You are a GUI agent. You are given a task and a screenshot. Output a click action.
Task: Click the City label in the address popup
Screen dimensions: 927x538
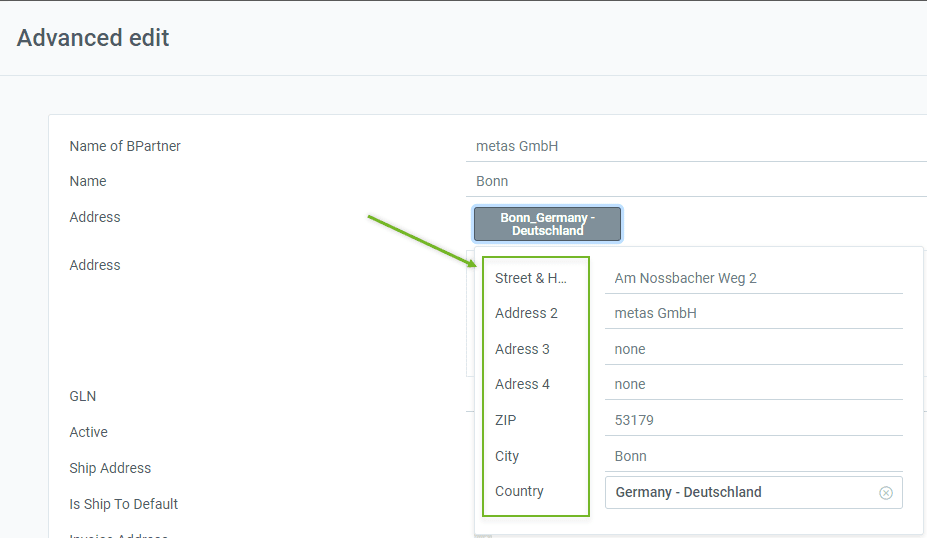pyautogui.click(x=507, y=456)
